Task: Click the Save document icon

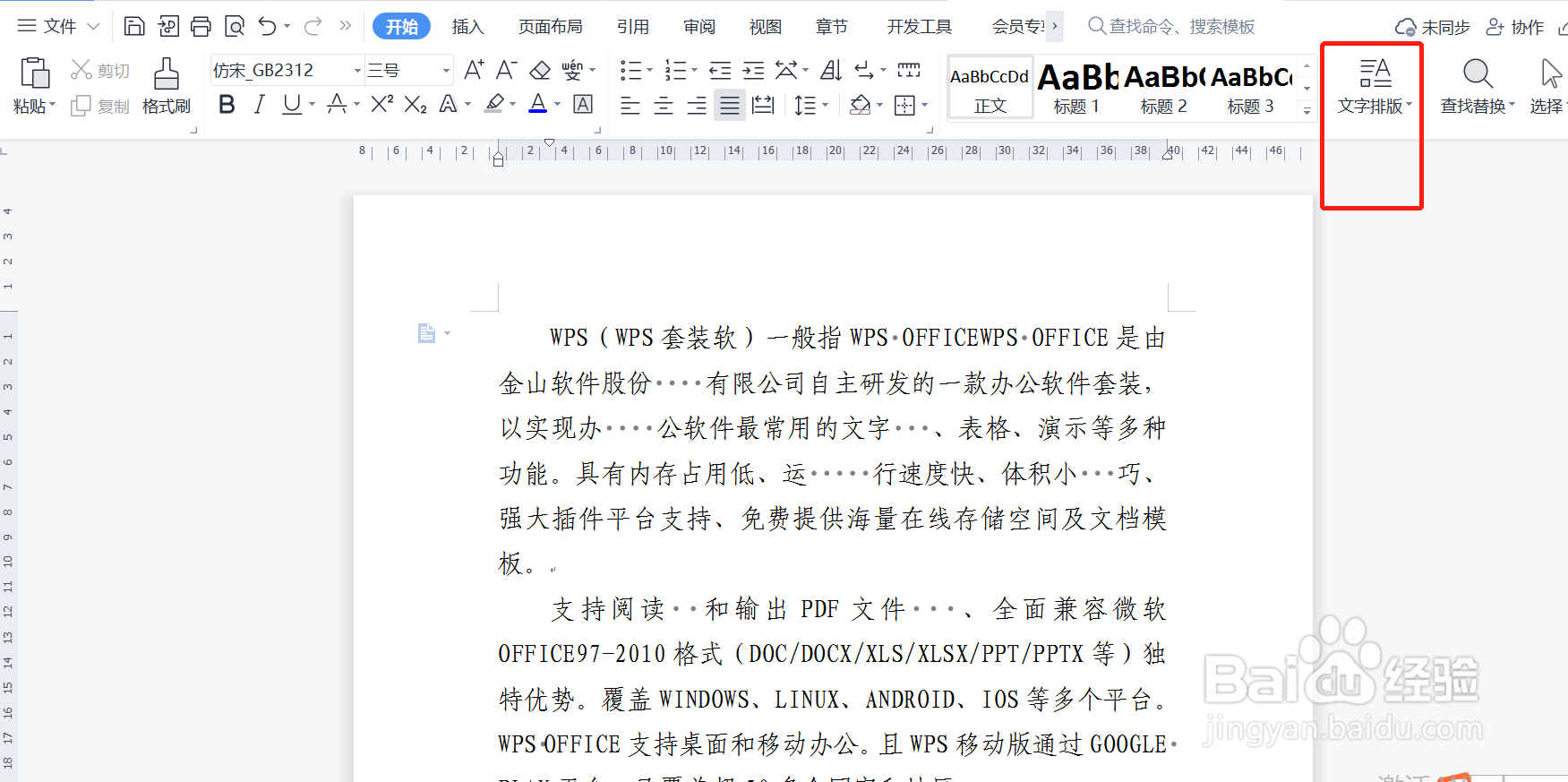Action: click(134, 26)
